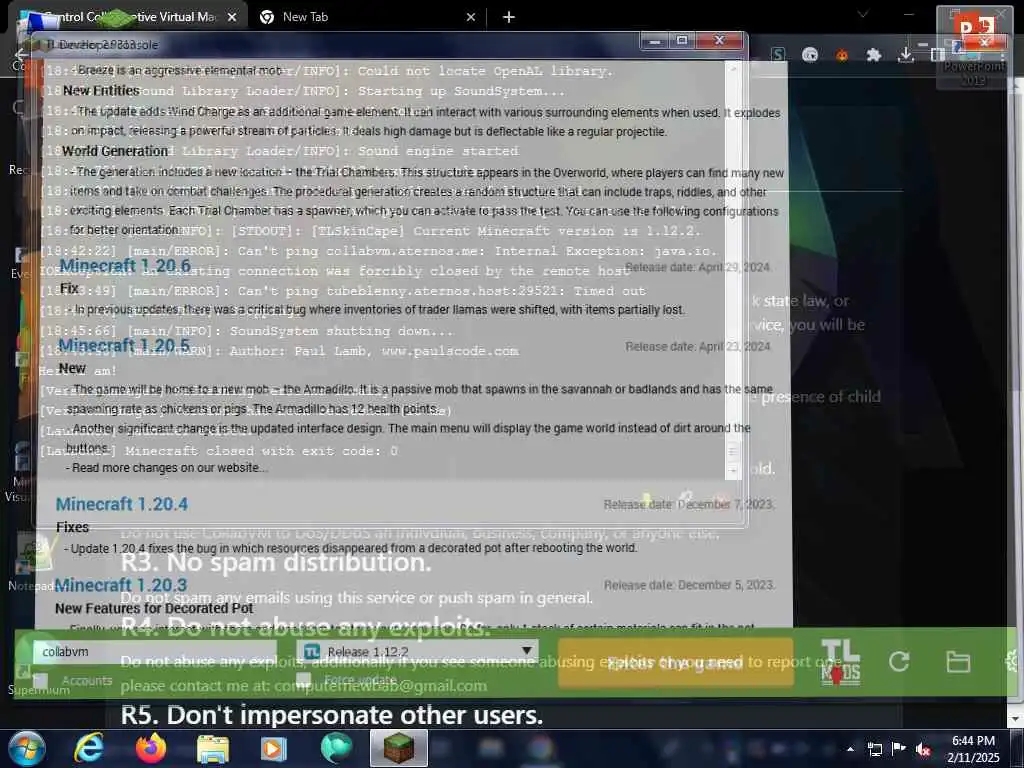Select the Minecraft grass block taskbar icon
Viewport: 1024px width, 768px height.
(x=399, y=748)
